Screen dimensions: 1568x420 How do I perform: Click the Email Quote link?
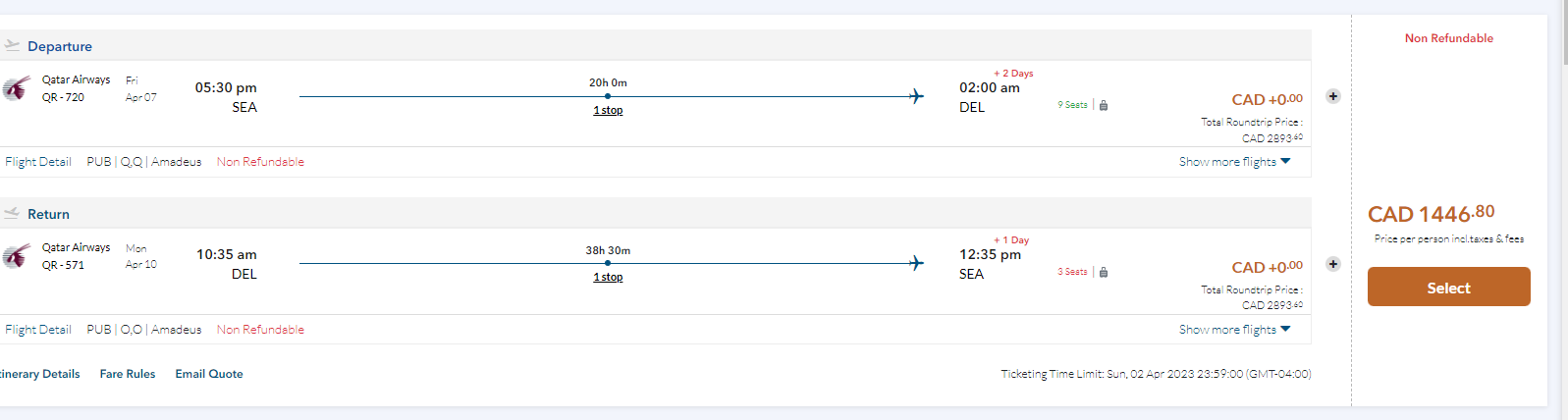209,374
